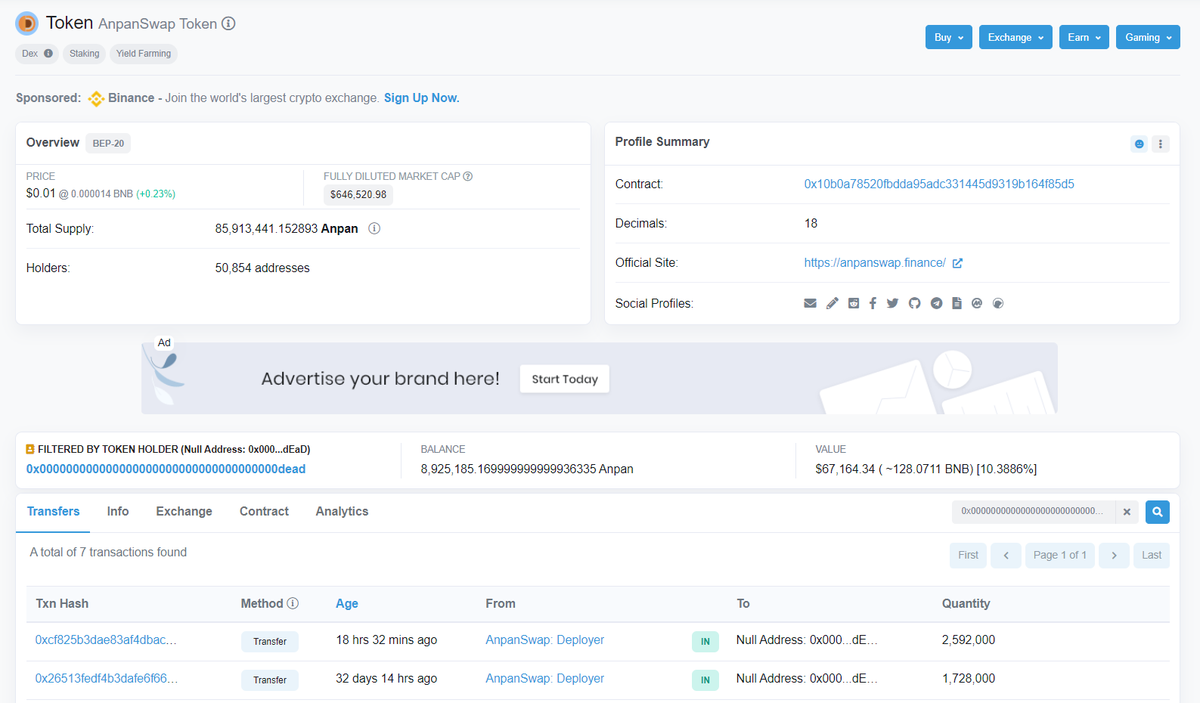Click the Sign Up Now link
1200x703 pixels.
pyautogui.click(x=422, y=98)
